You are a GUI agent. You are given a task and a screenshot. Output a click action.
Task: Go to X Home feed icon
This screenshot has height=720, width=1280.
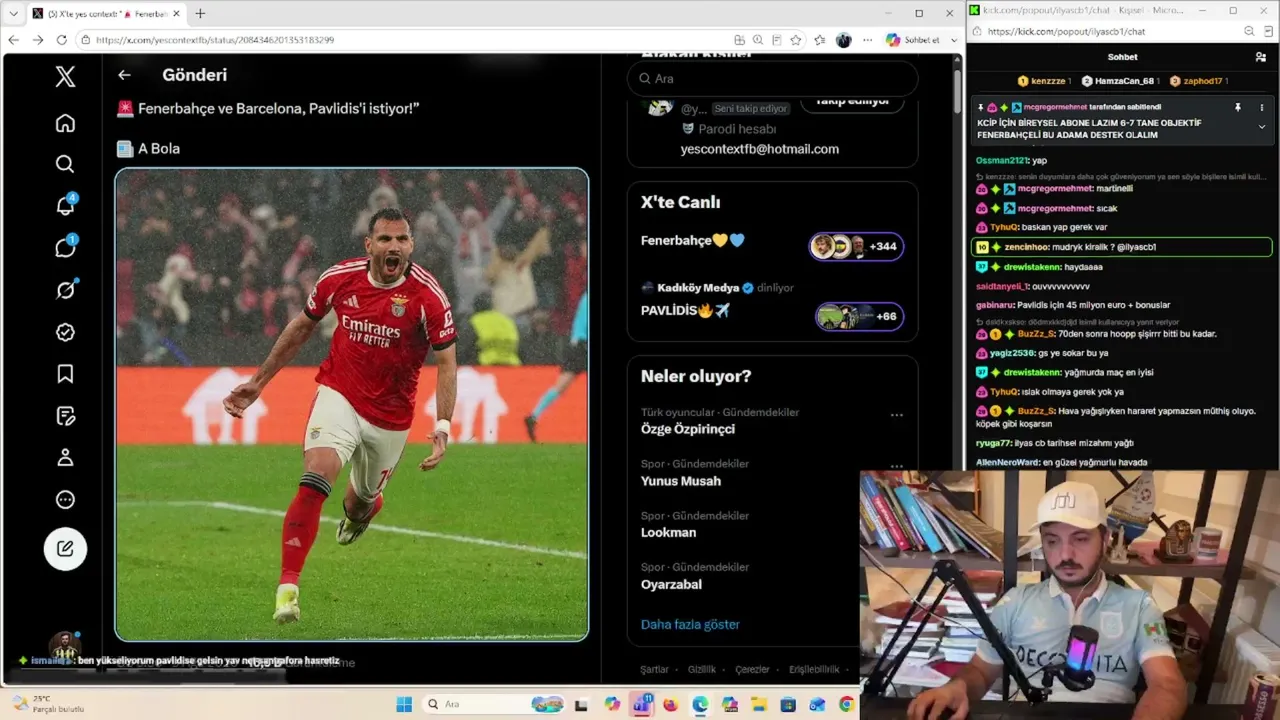click(65, 123)
